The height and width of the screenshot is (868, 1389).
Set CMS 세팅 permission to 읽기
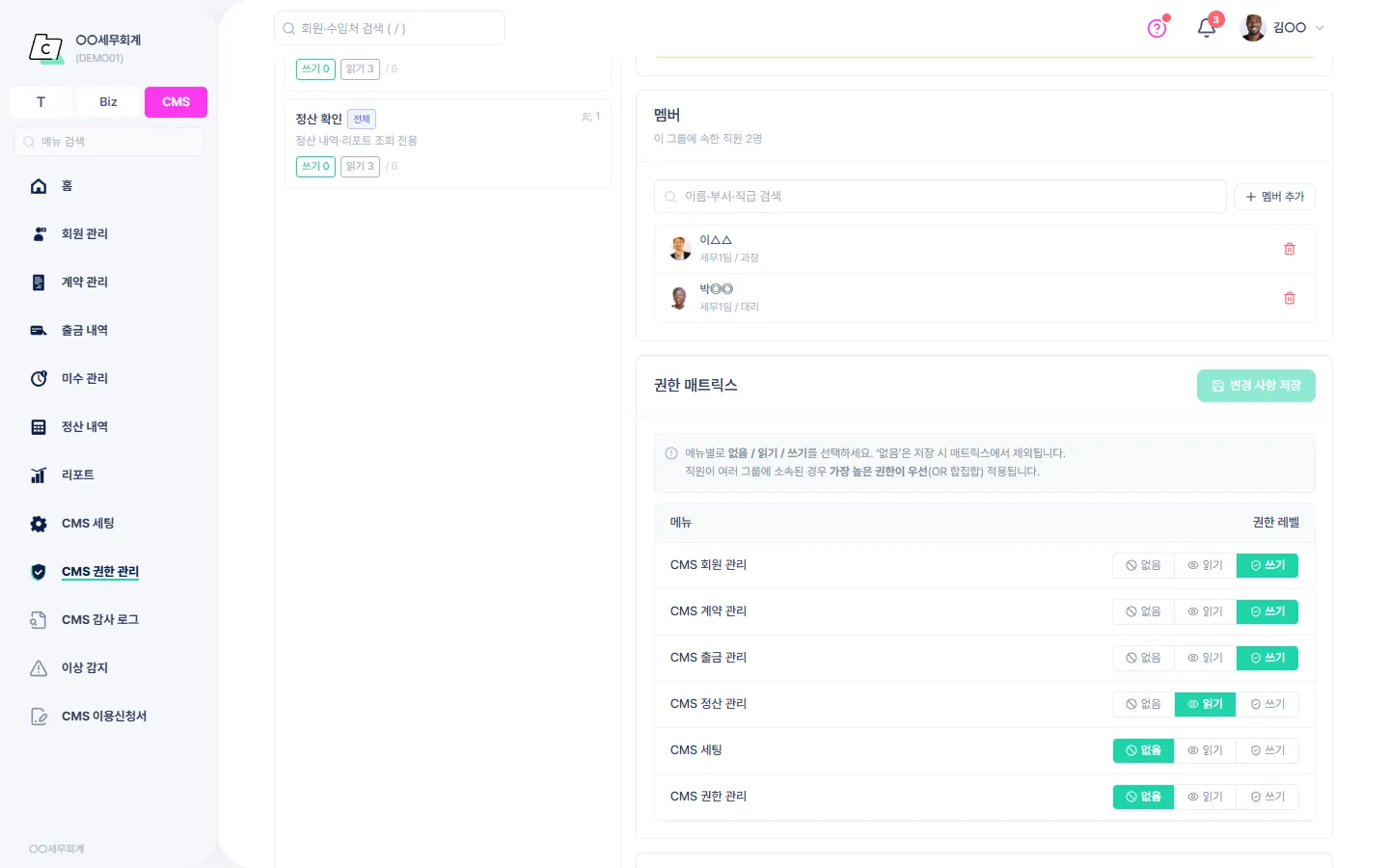(1205, 750)
